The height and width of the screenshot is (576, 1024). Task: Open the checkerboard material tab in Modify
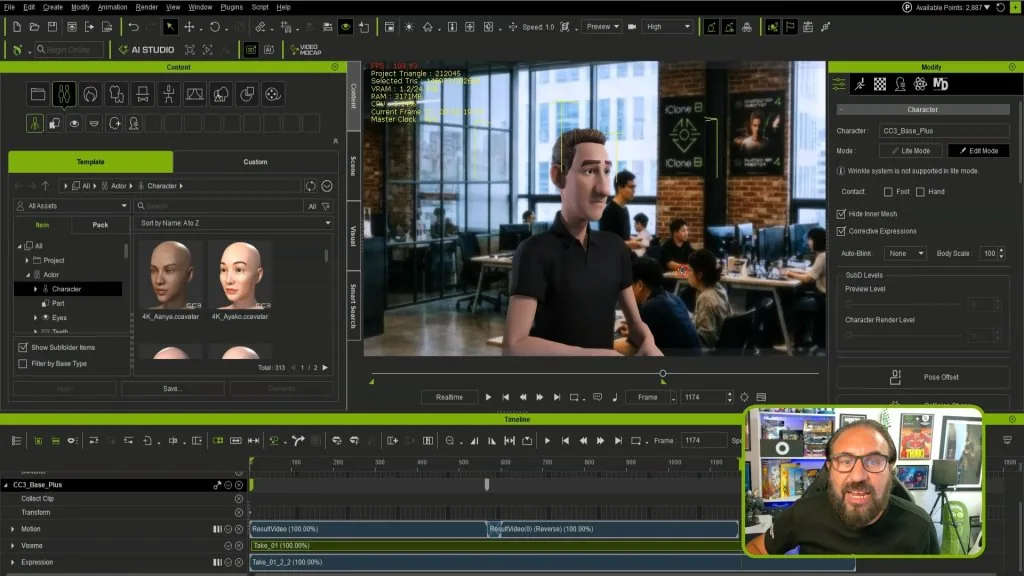pyautogui.click(x=880, y=84)
